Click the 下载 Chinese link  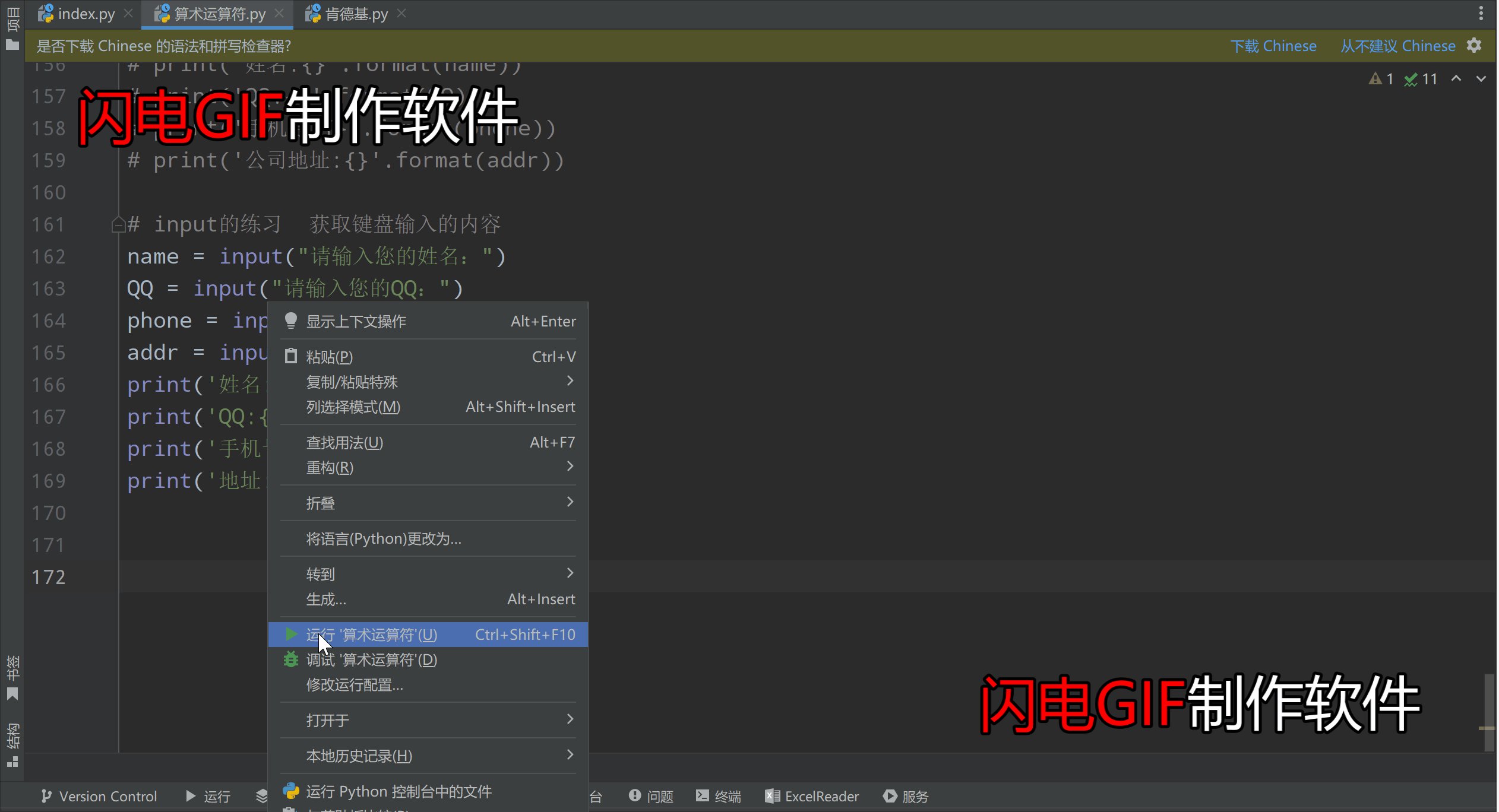coord(1273,46)
